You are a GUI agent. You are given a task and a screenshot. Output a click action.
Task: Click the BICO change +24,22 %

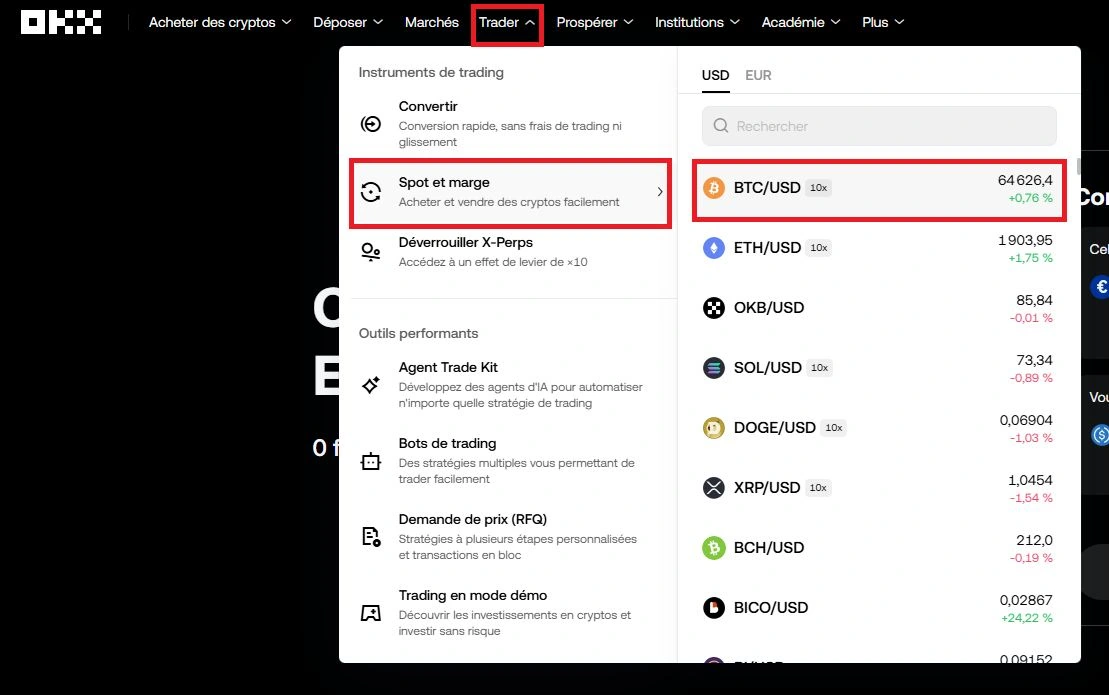(1026, 618)
